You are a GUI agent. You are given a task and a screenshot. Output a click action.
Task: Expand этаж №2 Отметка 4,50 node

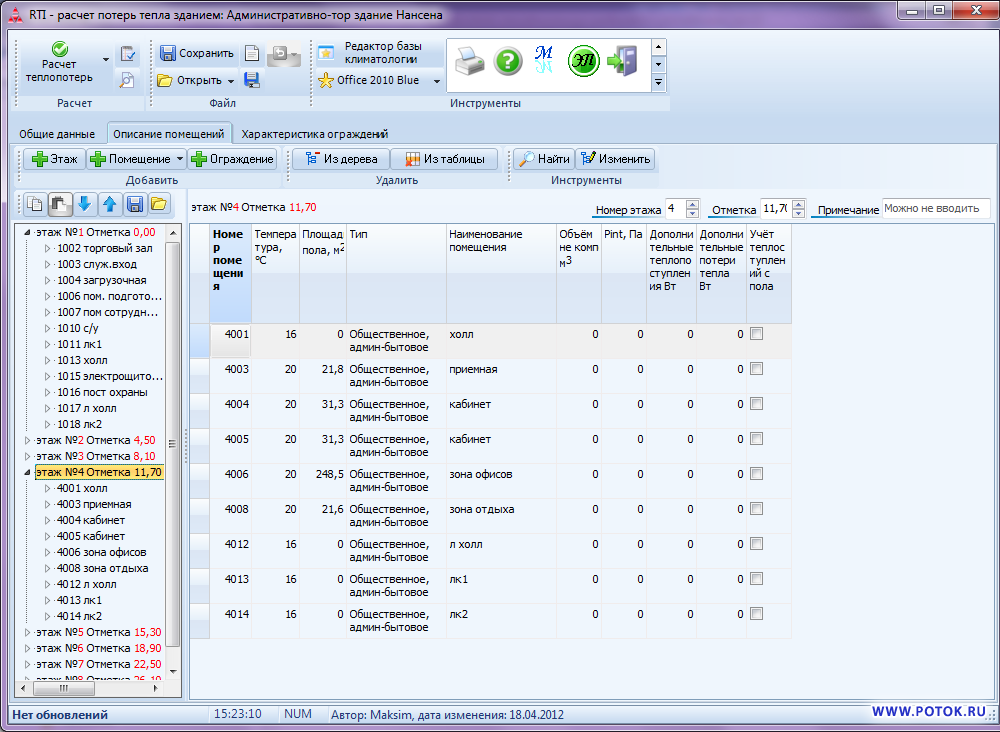pos(27,440)
